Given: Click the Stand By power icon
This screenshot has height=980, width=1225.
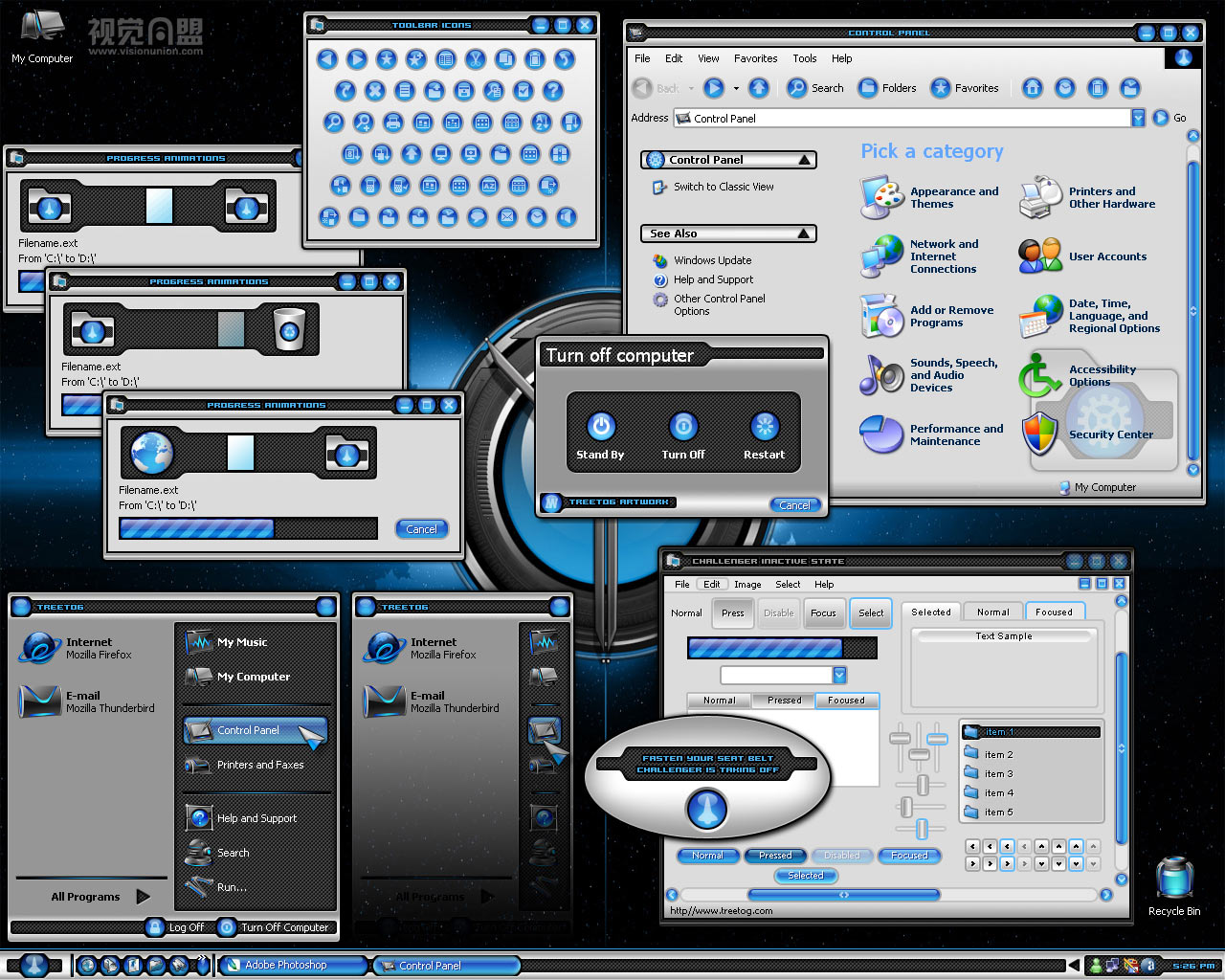Looking at the screenshot, I should coord(600,426).
